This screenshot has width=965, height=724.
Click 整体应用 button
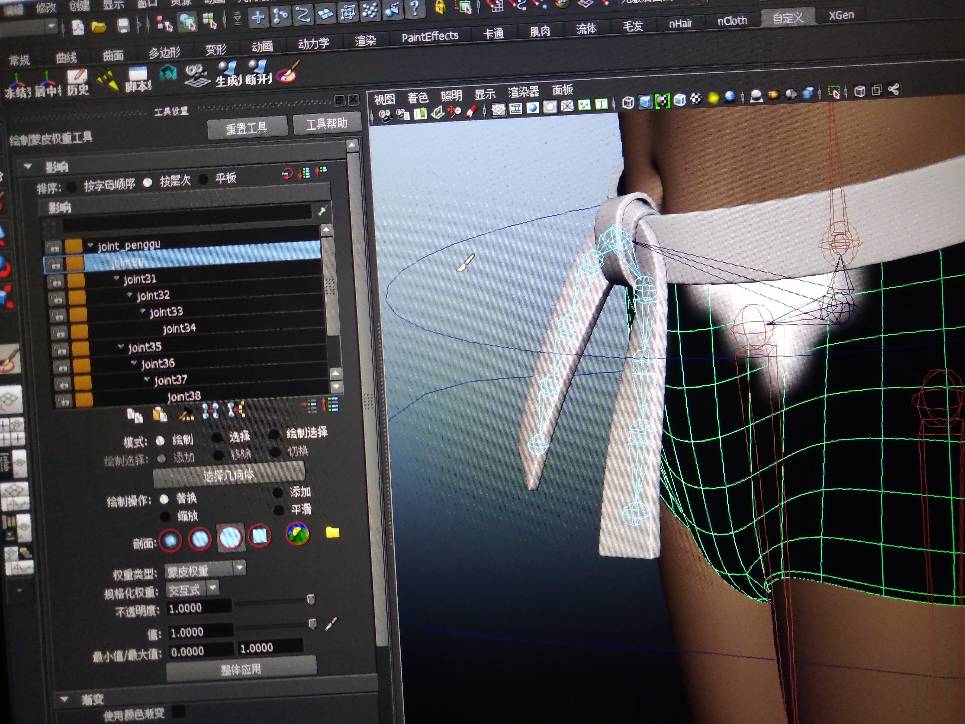tap(241, 669)
